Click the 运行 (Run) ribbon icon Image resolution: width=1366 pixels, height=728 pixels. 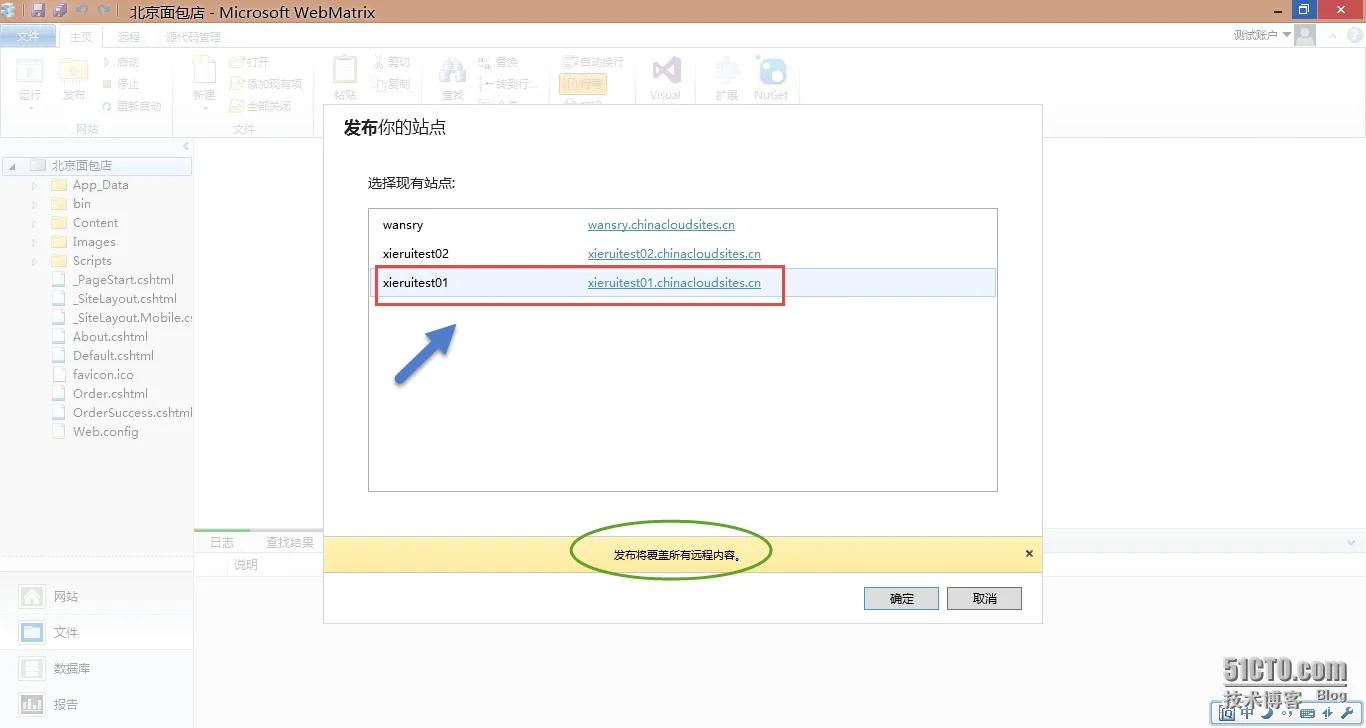click(30, 72)
